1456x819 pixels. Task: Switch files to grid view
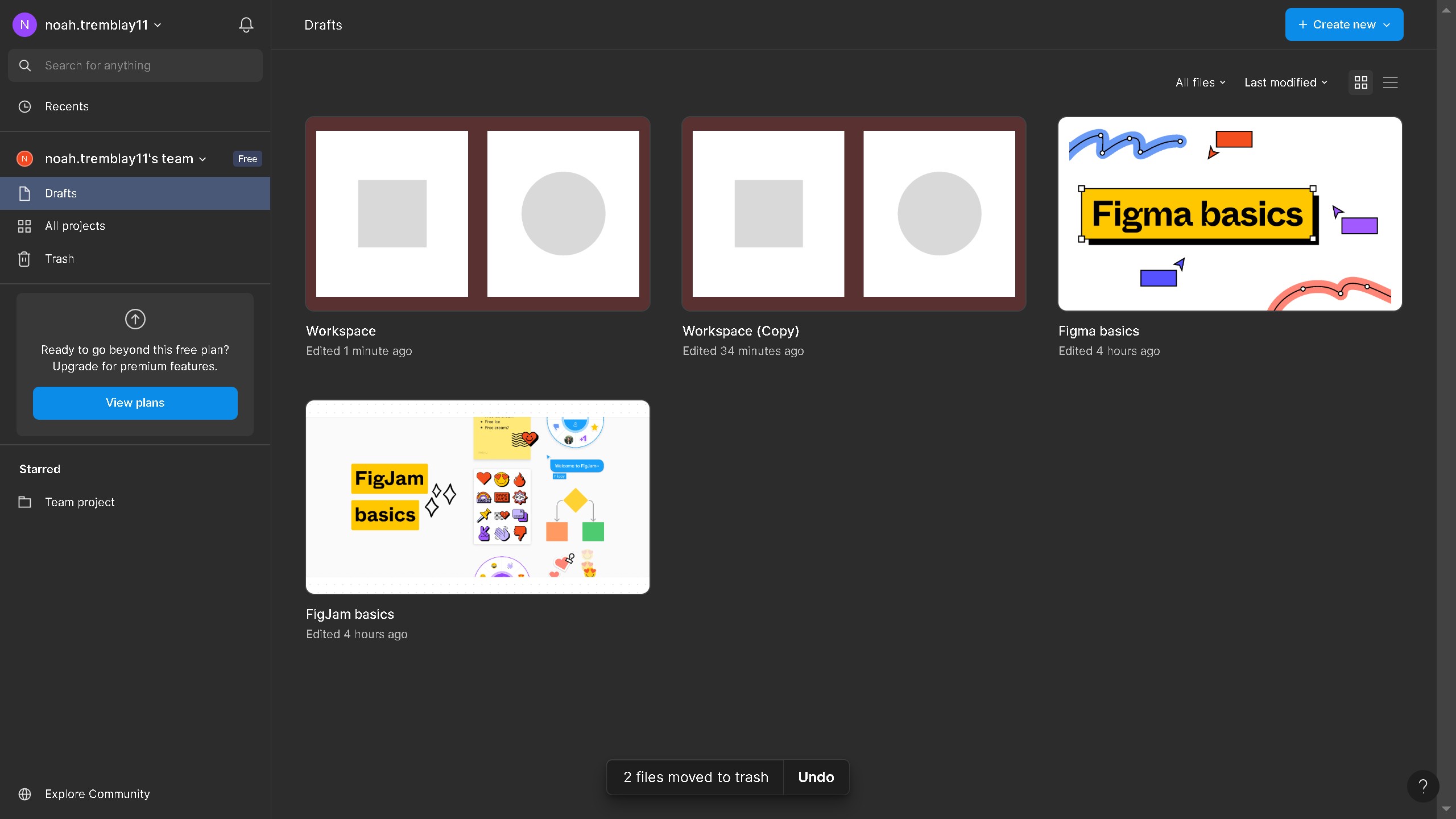[1360, 82]
